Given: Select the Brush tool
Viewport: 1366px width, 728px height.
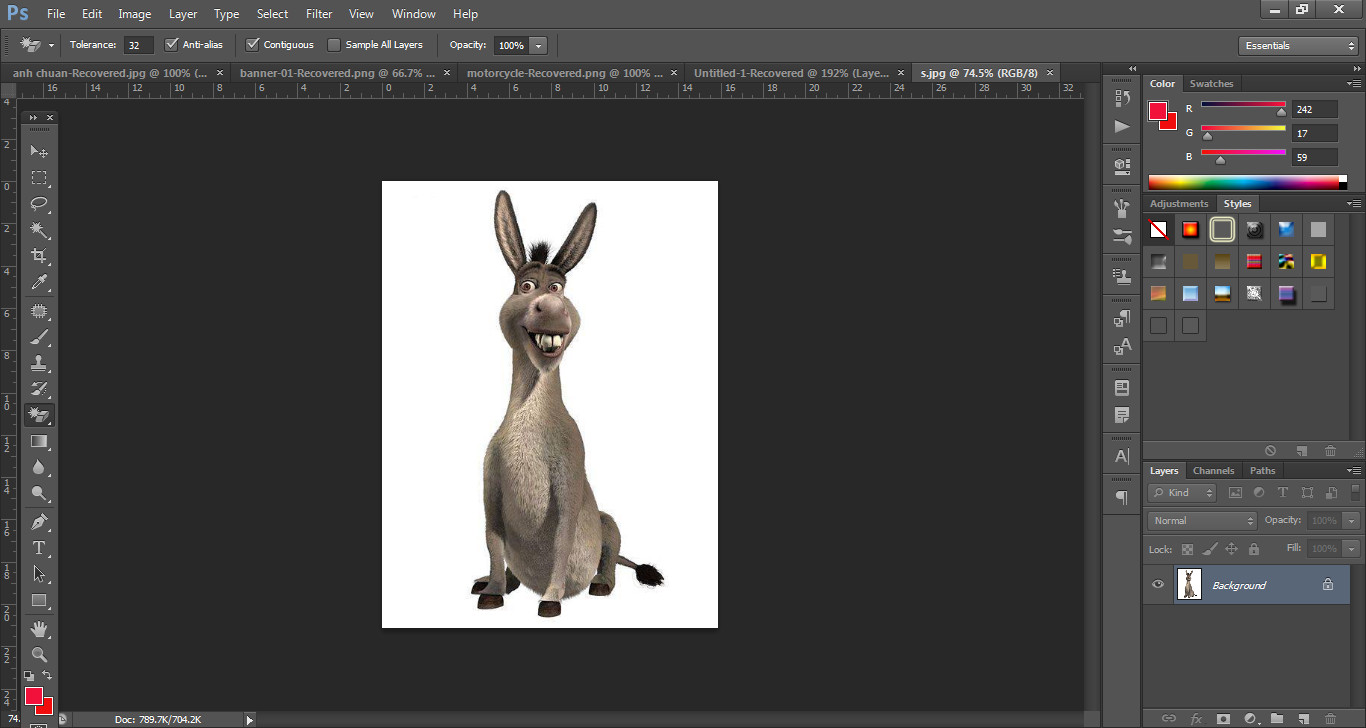Looking at the screenshot, I should [x=39, y=337].
